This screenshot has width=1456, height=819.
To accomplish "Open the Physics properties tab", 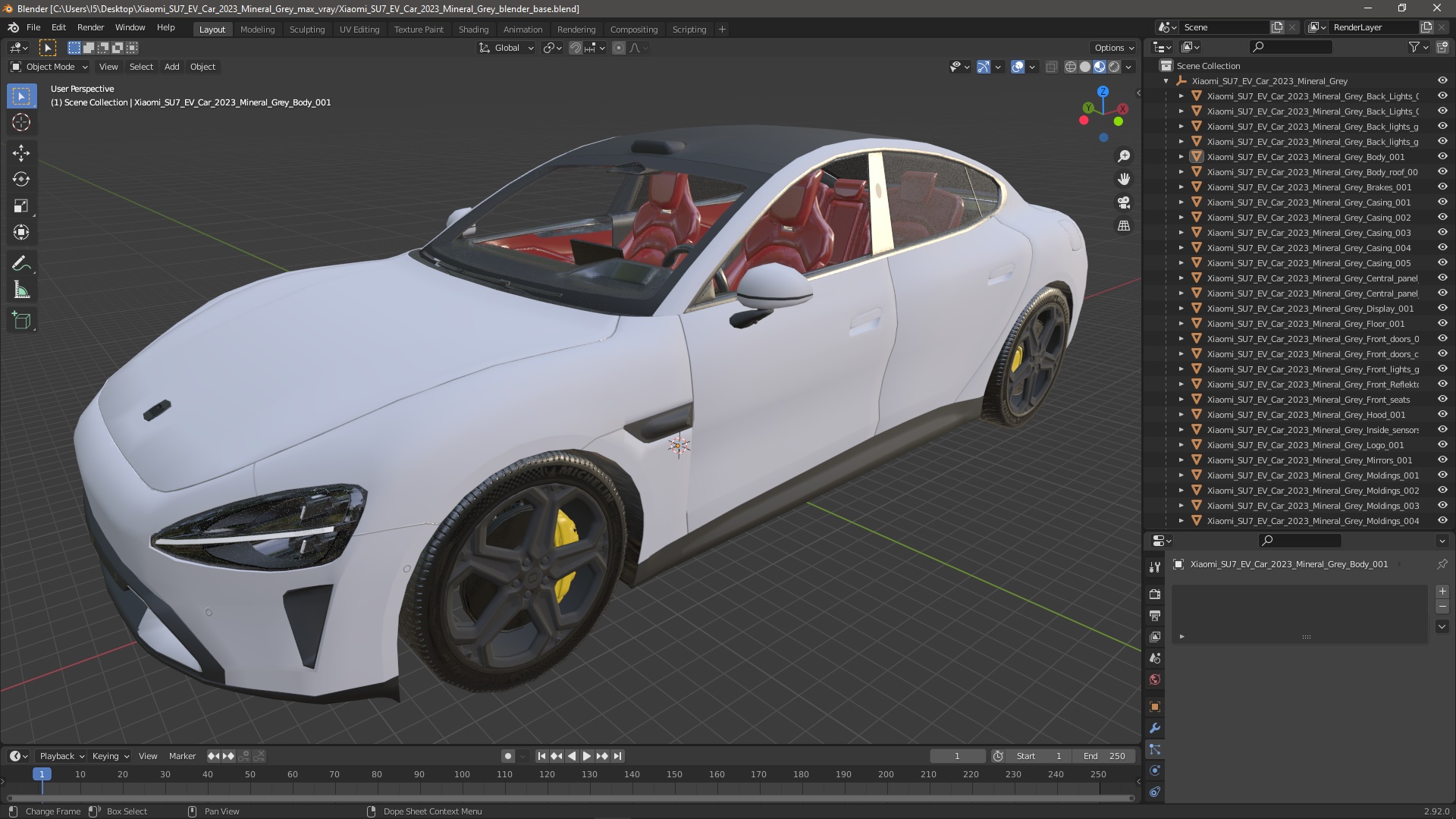I will click(x=1154, y=770).
